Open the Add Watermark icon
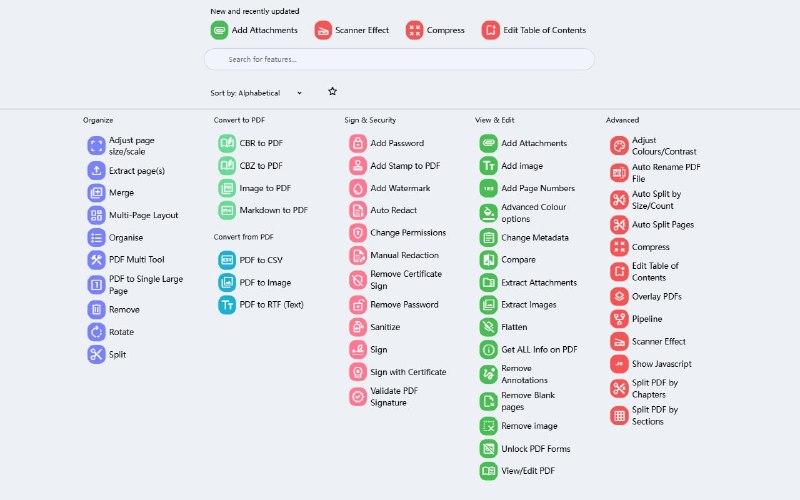This screenshot has width=800, height=500. [357, 188]
